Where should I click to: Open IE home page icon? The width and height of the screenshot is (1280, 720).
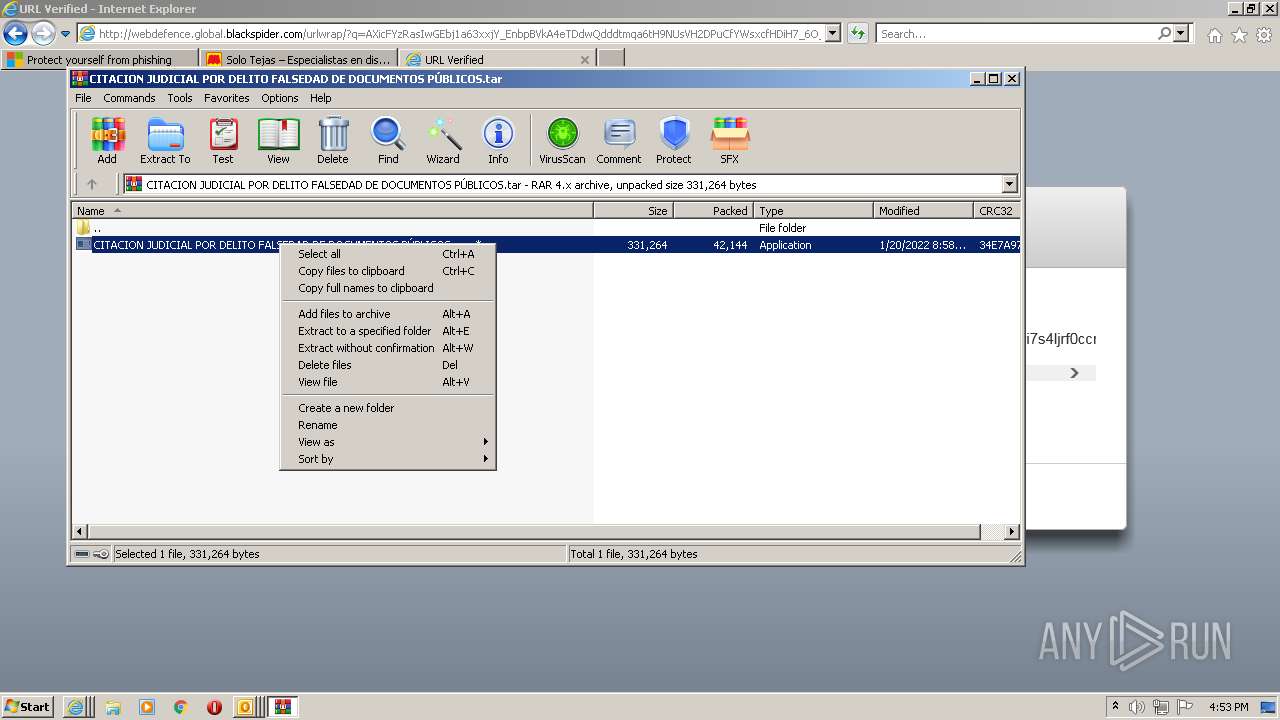click(1214, 35)
